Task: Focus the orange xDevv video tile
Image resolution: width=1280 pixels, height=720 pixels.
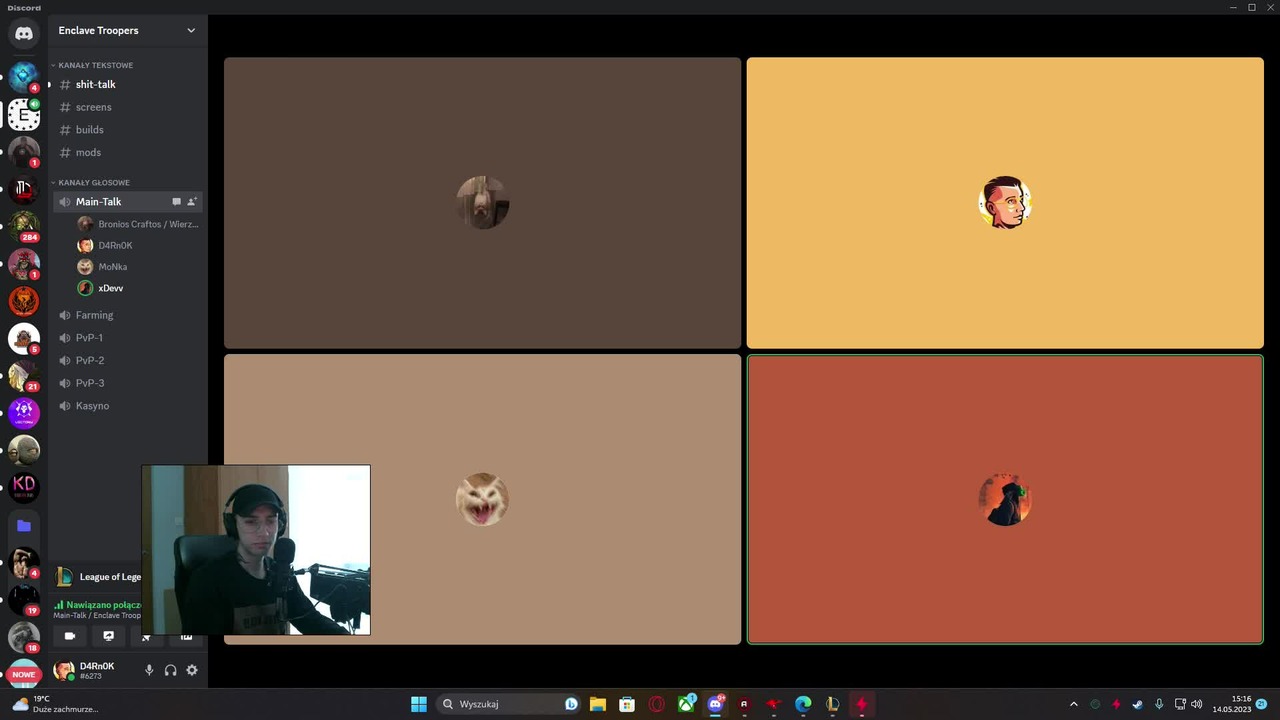Action: 1005,499
